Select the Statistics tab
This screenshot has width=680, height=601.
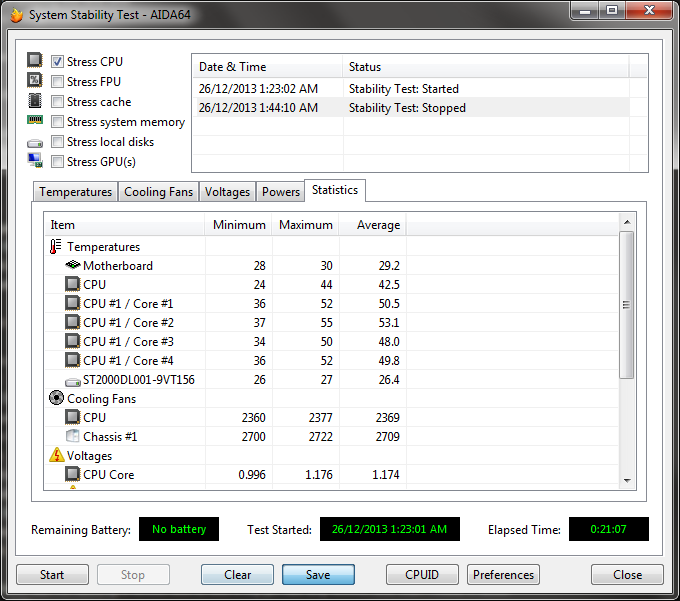[x=335, y=190]
